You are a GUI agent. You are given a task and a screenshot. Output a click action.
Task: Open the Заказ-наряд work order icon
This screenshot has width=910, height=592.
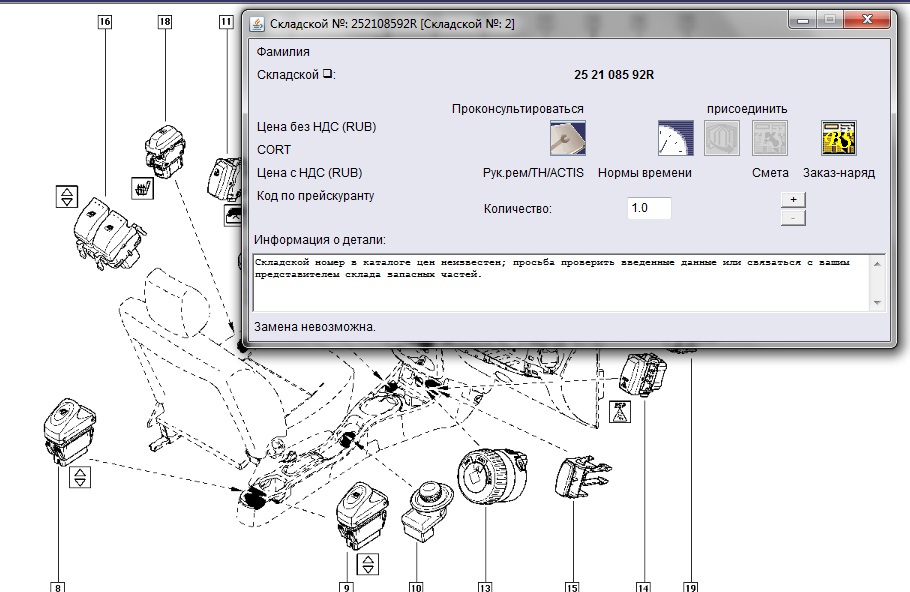pos(838,138)
